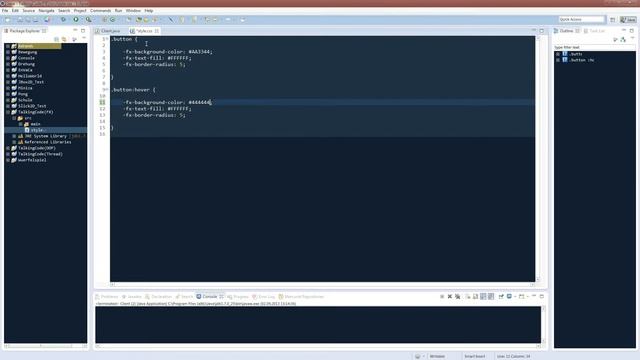Click the Outline filter text field
The image size is (640, 360).
(x=594, y=47)
